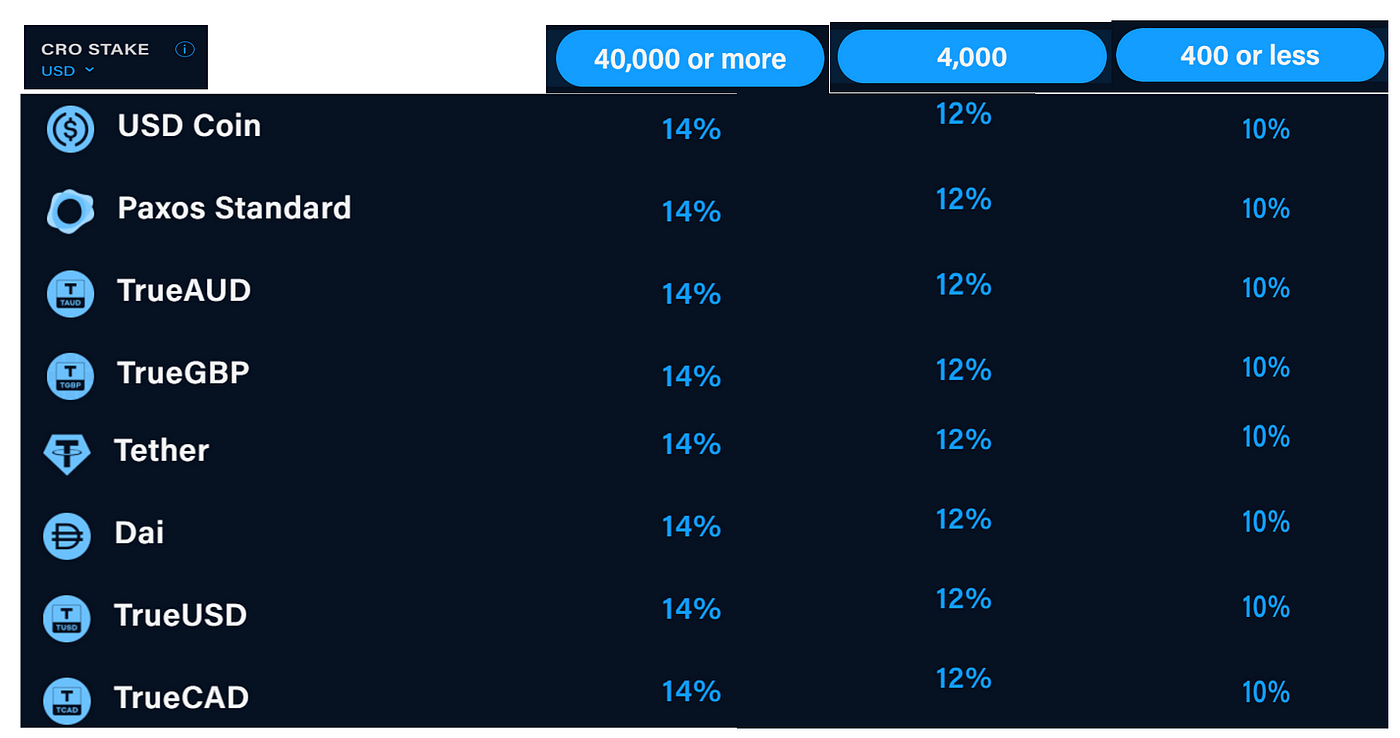Select the 40,000 or more stake tier
The width and height of the screenshot is (1400, 738).
tap(690, 59)
